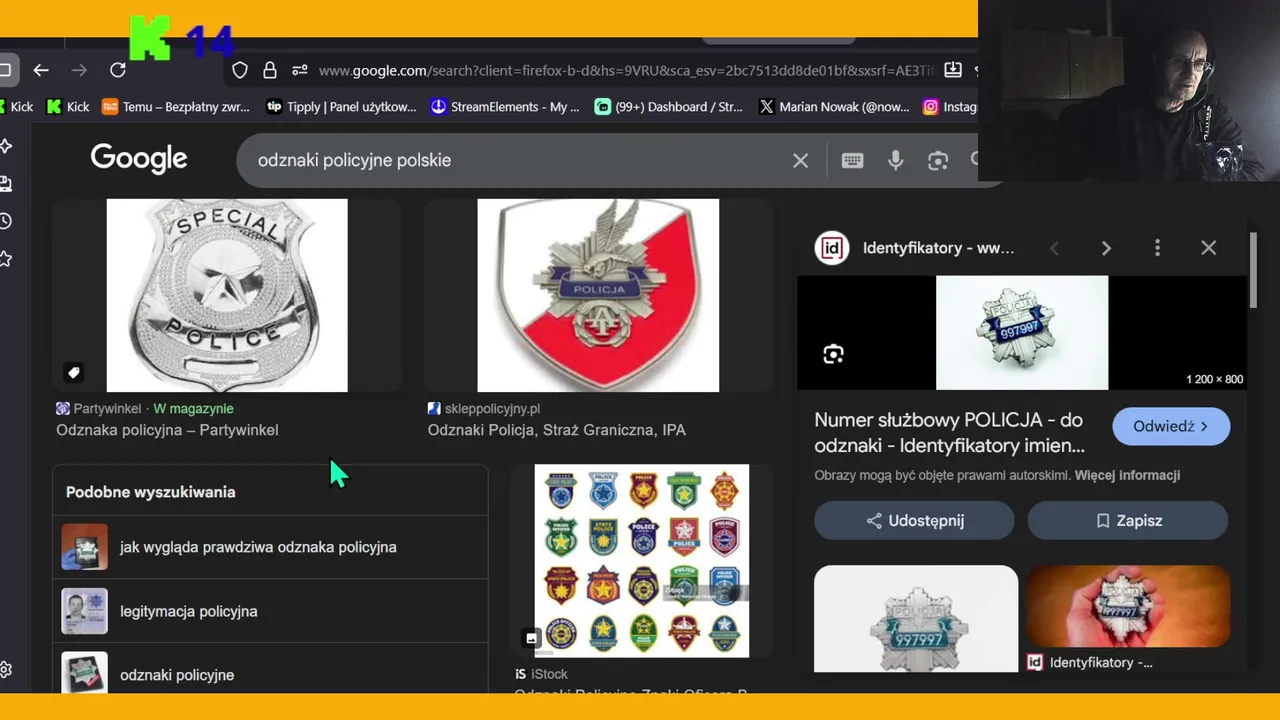Click Odznaka policyjna – Partywinkel caption

[x=167, y=430]
